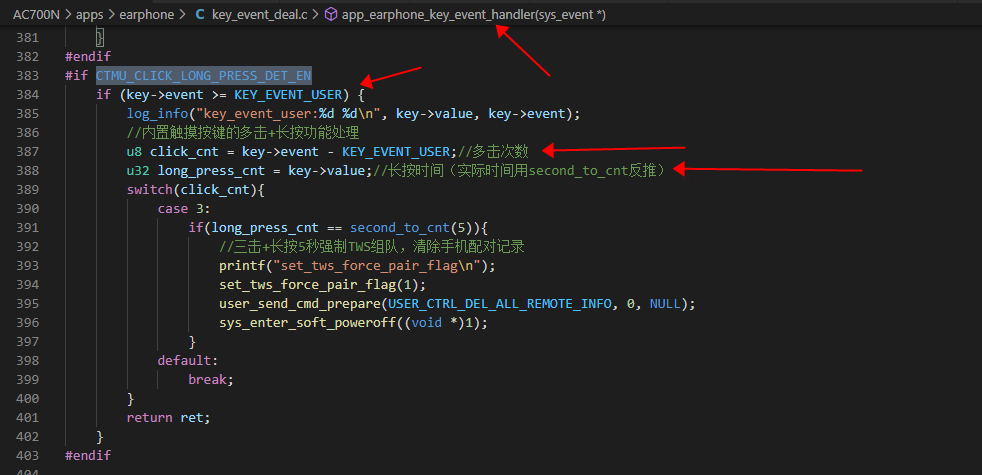Open AC700N breadcrumb folder
This screenshot has width=982, height=475.
36,14
